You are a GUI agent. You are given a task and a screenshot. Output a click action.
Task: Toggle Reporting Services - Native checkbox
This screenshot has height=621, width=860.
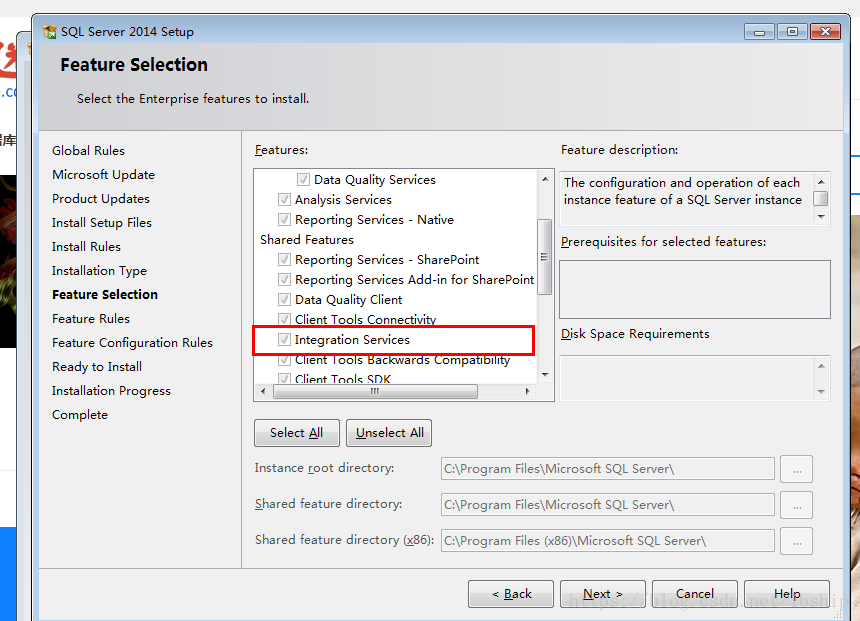284,219
